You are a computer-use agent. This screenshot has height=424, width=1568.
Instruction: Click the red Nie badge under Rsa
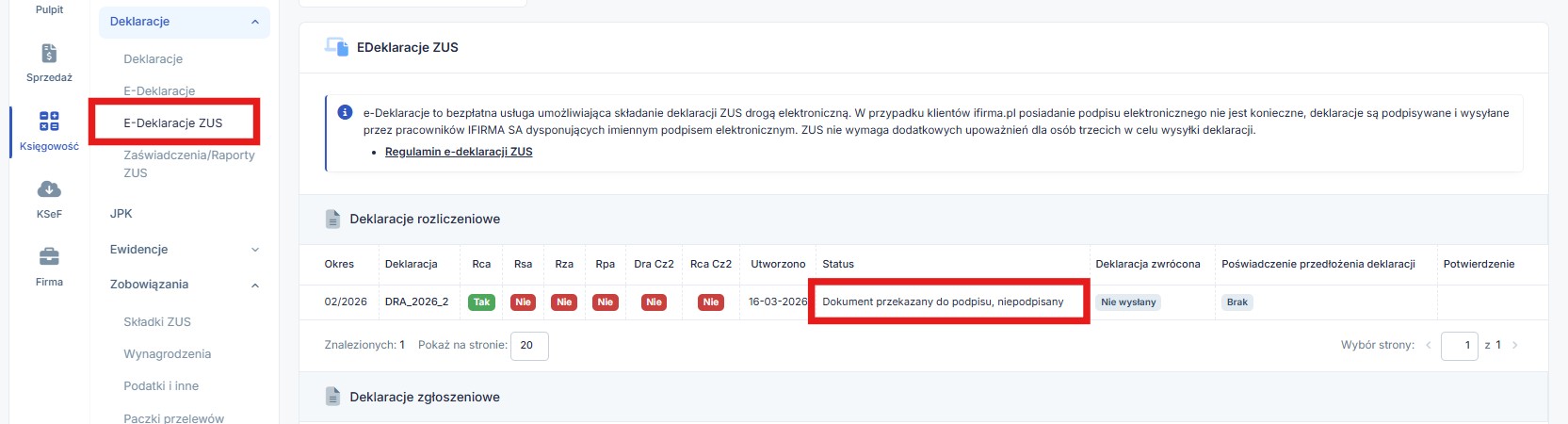(523, 302)
